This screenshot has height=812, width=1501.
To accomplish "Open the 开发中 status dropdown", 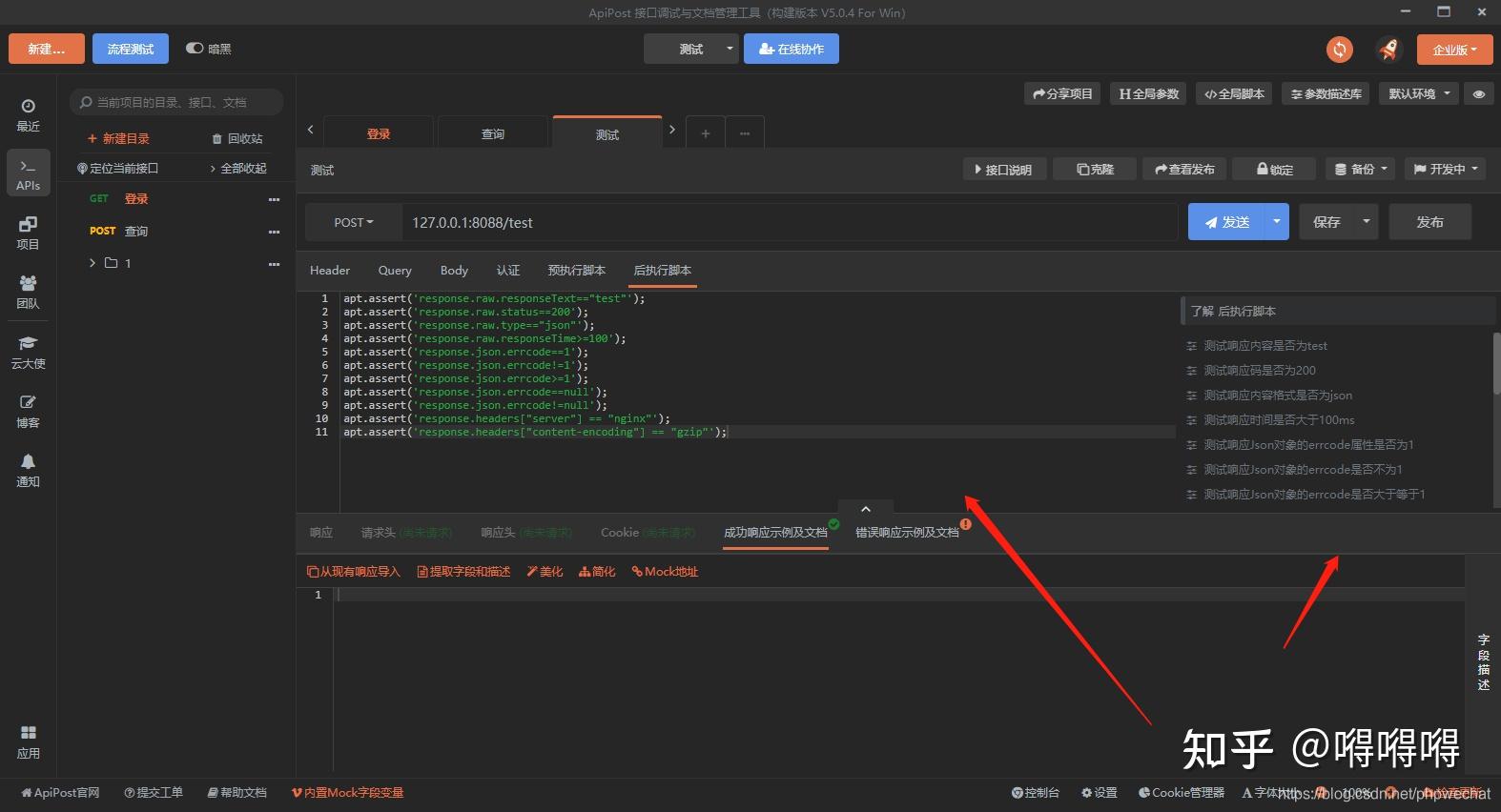I will (x=1446, y=169).
